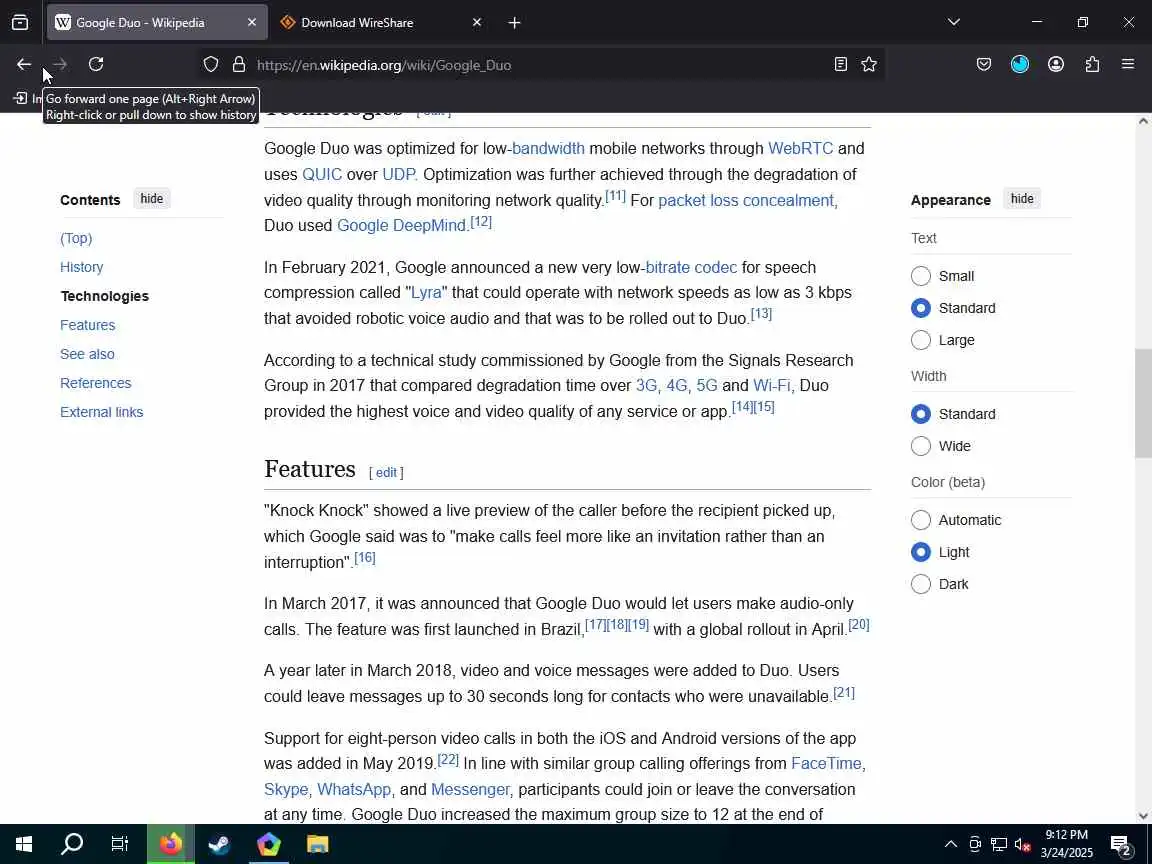Switch to the Download WireShare tab
Image resolution: width=1152 pixels, height=864 pixels.
click(357, 23)
